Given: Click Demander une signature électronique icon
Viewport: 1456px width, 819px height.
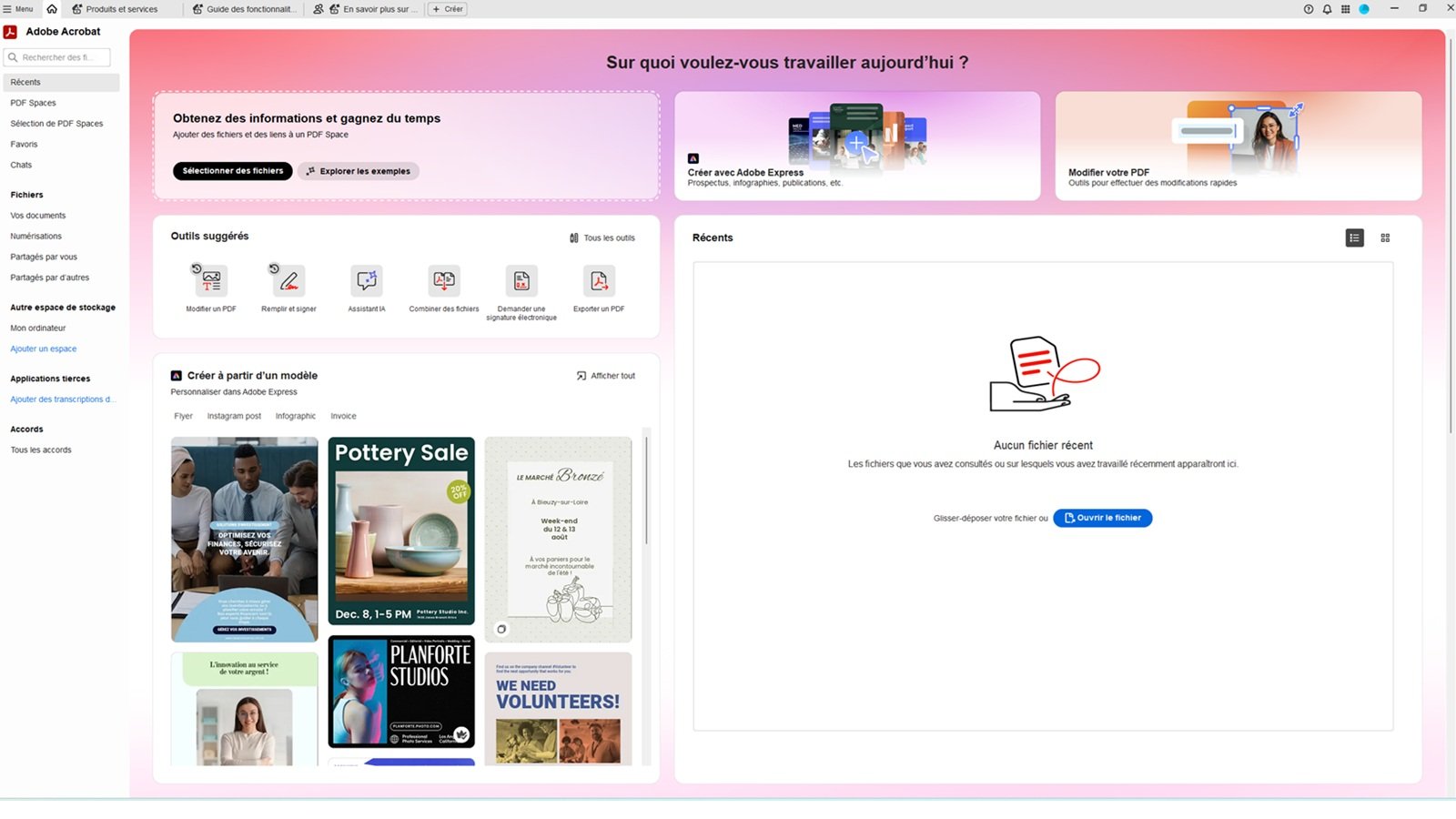Looking at the screenshot, I should pos(521,281).
